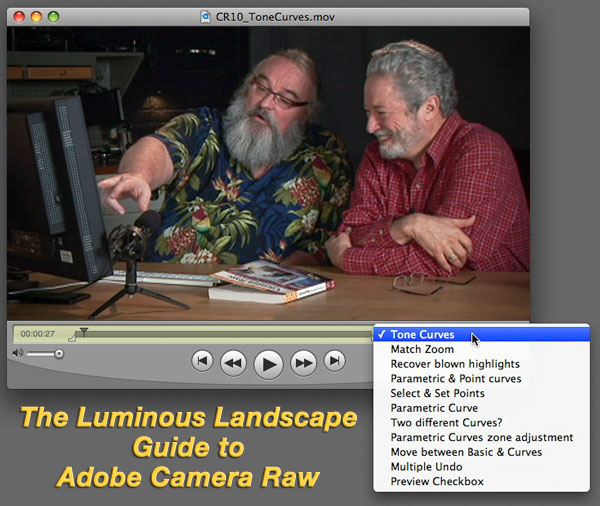
Task: Click the 00:00:27 timecode display
Action: click(x=38, y=334)
